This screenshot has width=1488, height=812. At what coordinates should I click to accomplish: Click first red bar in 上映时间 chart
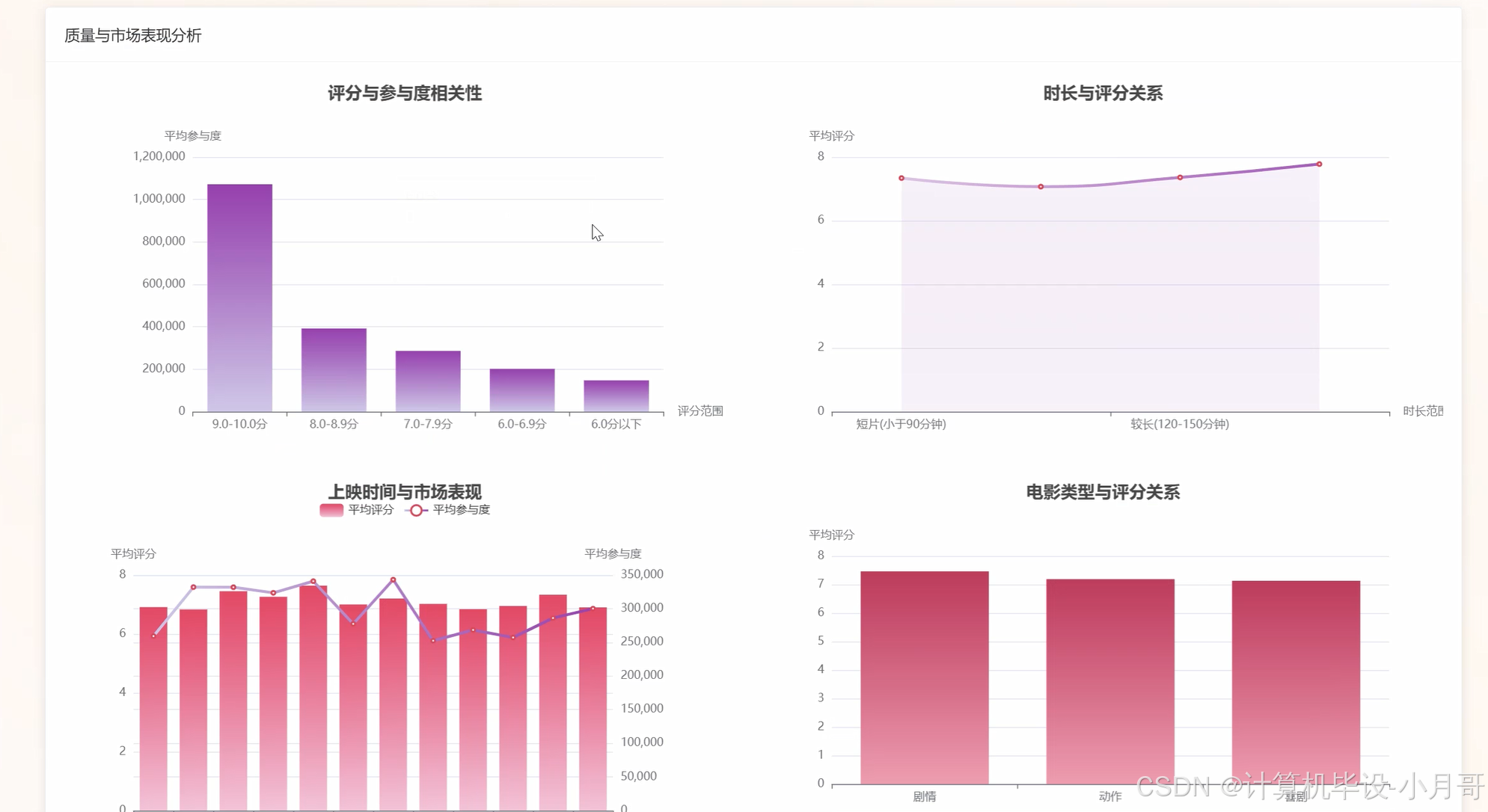[153, 710]
